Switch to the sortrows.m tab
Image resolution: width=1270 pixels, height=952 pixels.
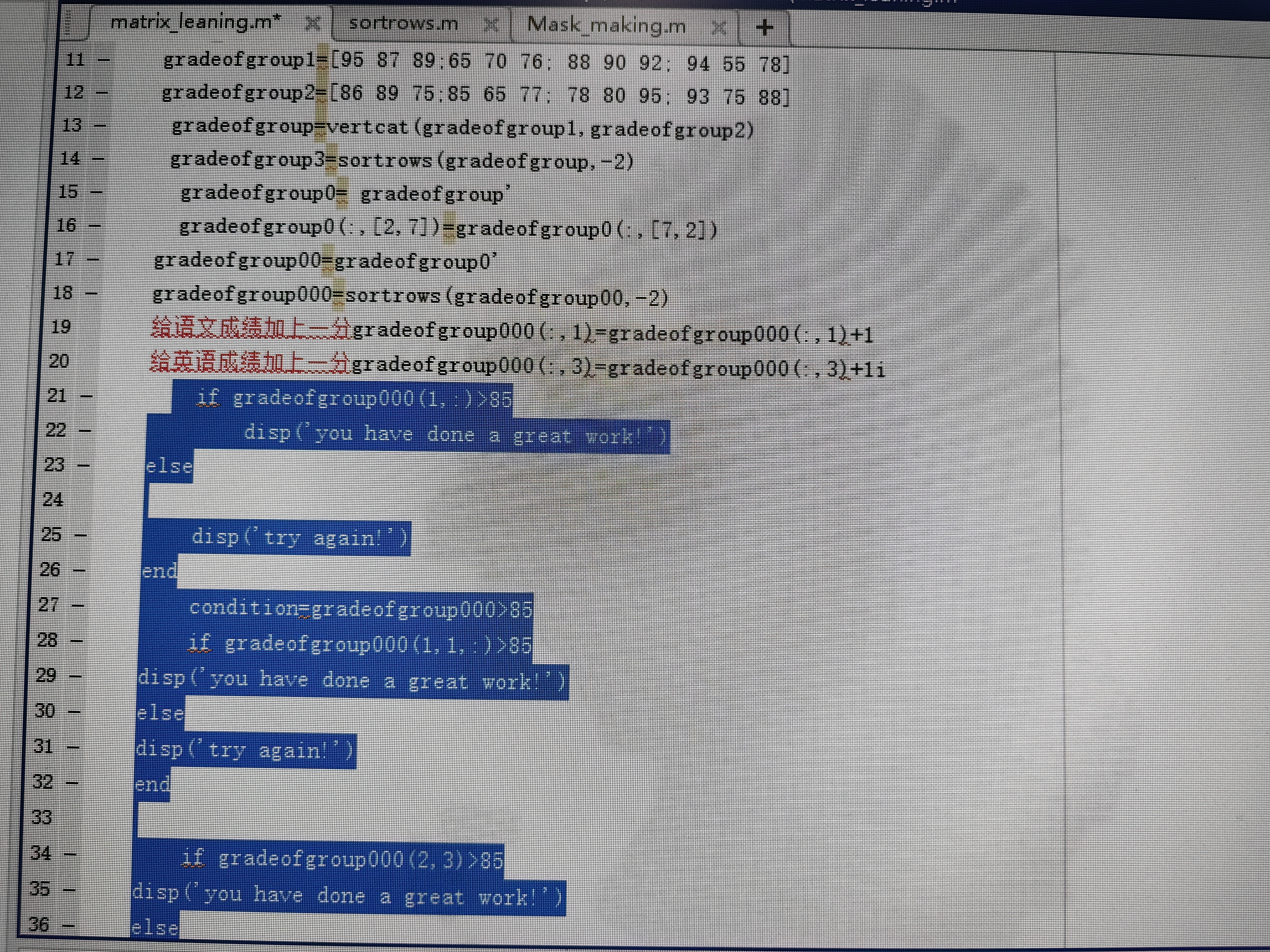click(403, 24)
